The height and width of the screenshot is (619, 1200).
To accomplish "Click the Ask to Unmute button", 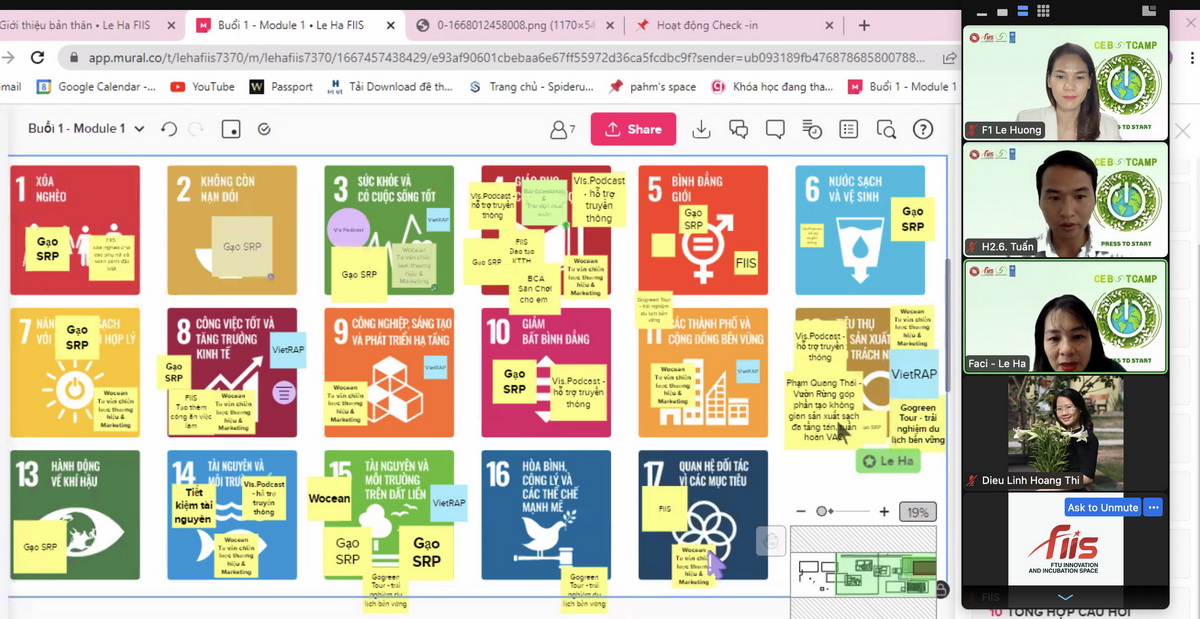I will (1102, 507).
